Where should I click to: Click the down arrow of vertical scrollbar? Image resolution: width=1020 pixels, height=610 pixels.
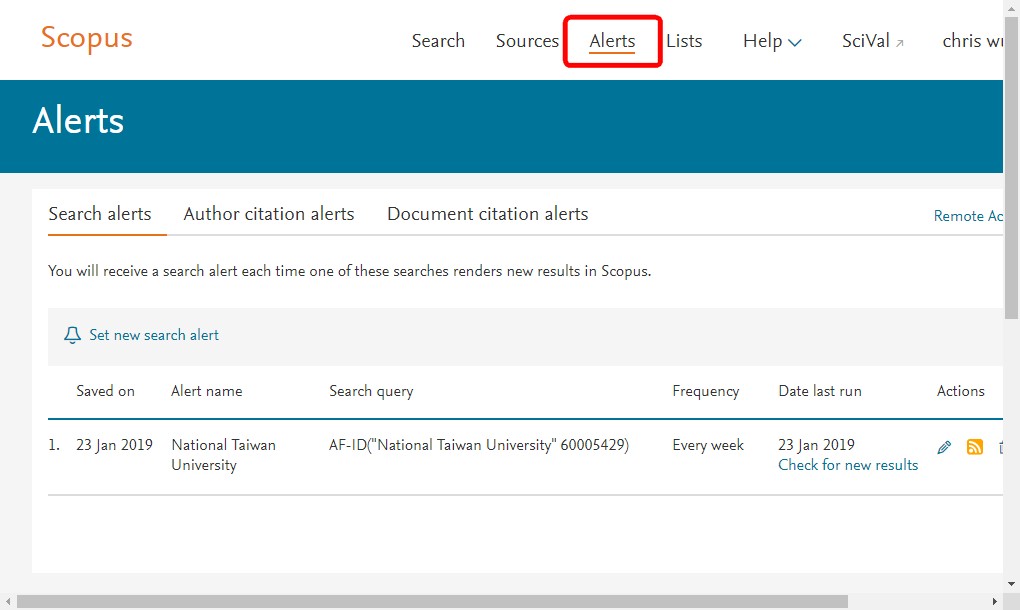click(x=1011, y=583)
